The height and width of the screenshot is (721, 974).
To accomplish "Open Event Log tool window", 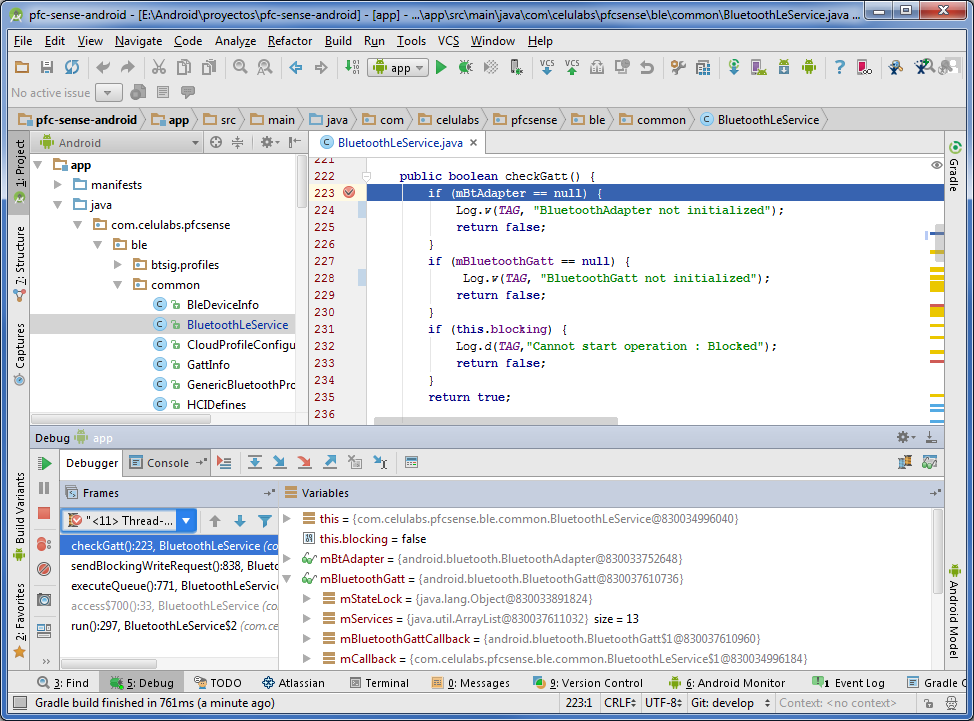I will point(849,683).
